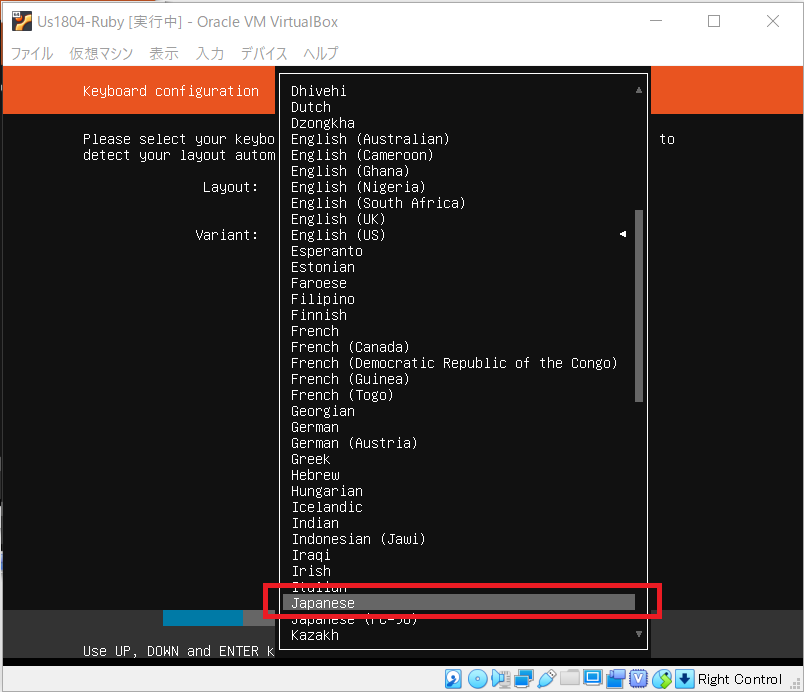804x692 pixels.
Task: Click the CPU virtualization V icon
Action: 638,679
